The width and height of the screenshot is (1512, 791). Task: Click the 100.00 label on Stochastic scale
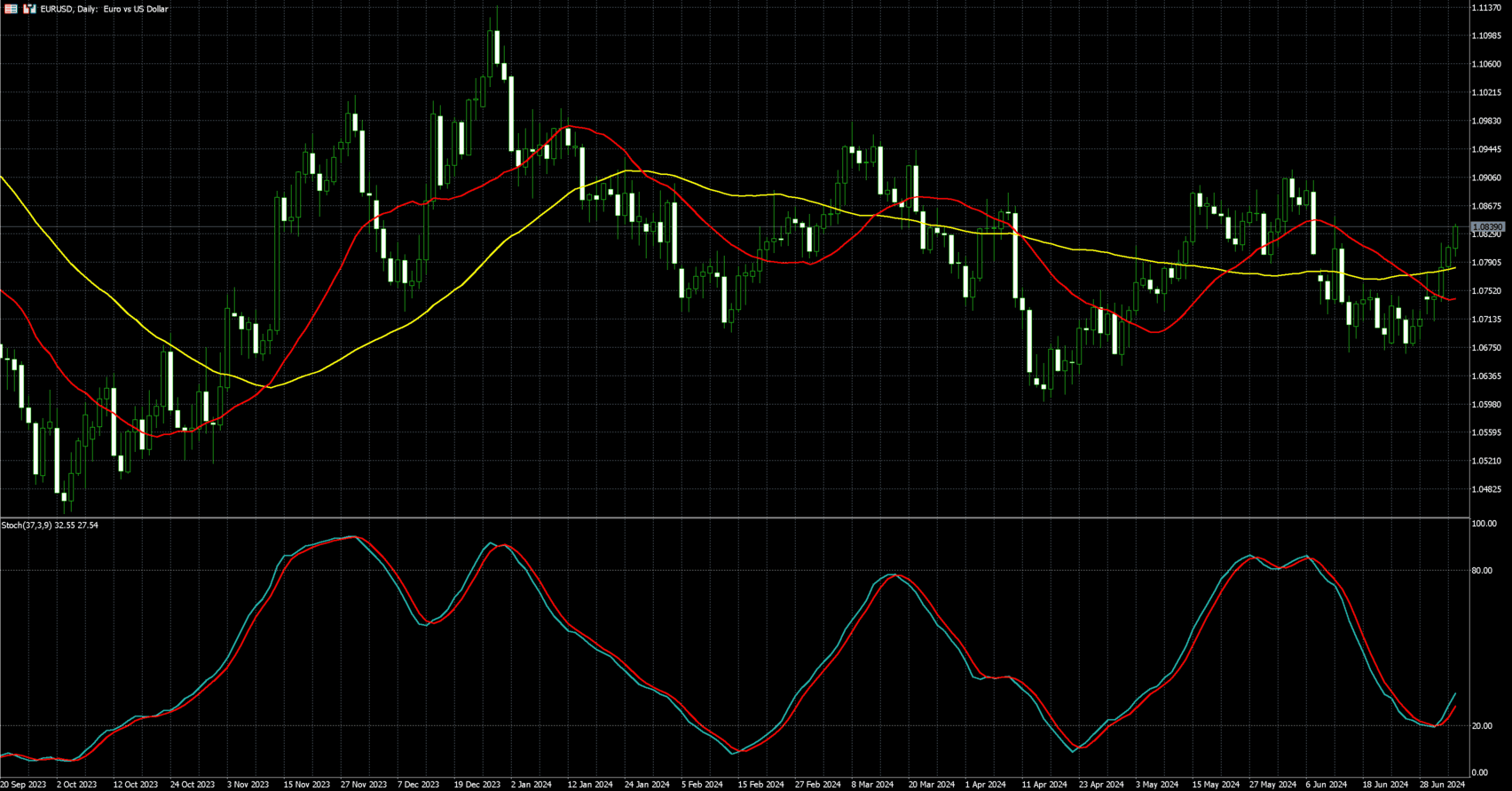(1484, 525)
